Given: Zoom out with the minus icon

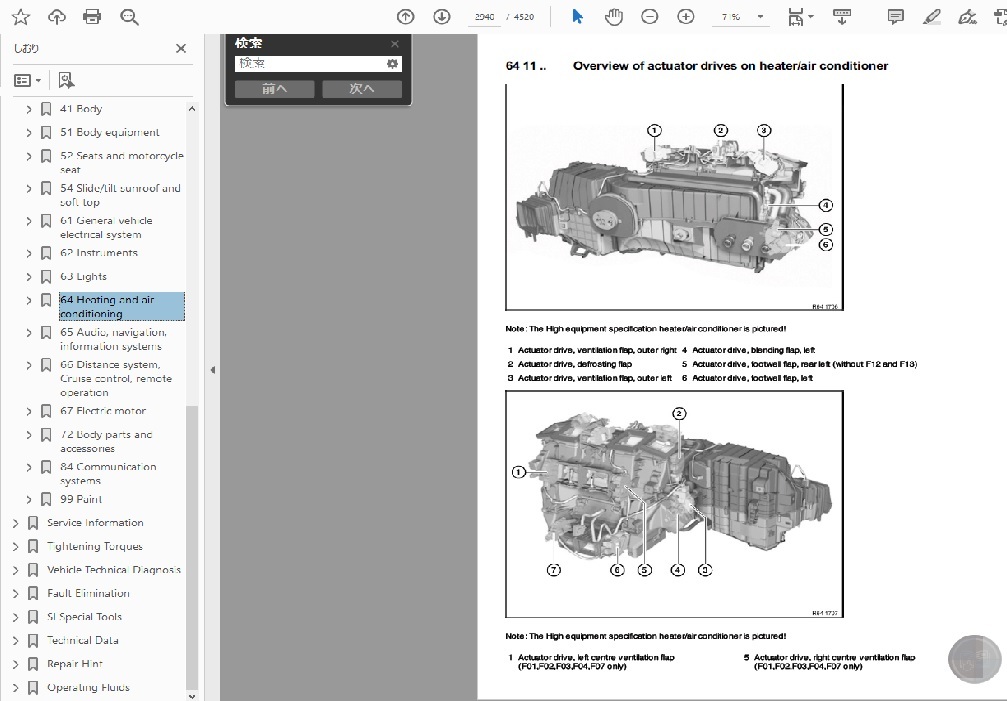Looking at the screenshot, I should 649,17.
